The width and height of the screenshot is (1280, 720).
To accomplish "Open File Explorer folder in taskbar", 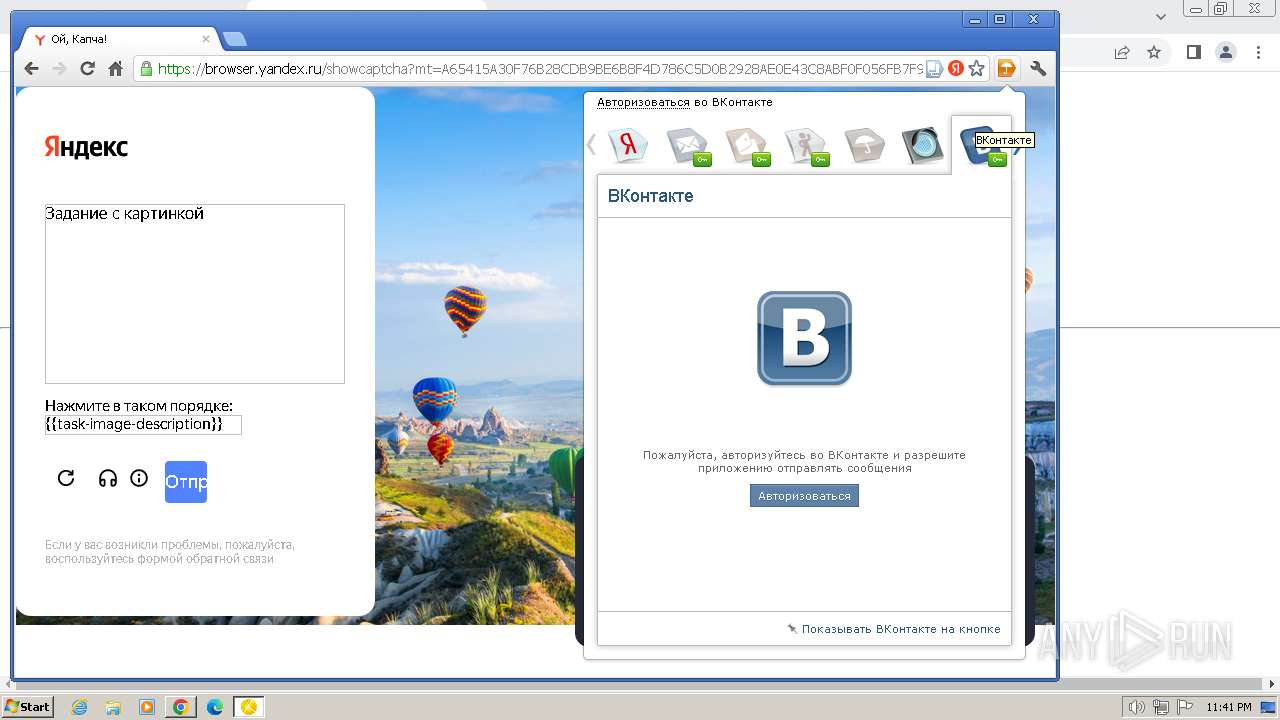I will [x=113, y=707].
